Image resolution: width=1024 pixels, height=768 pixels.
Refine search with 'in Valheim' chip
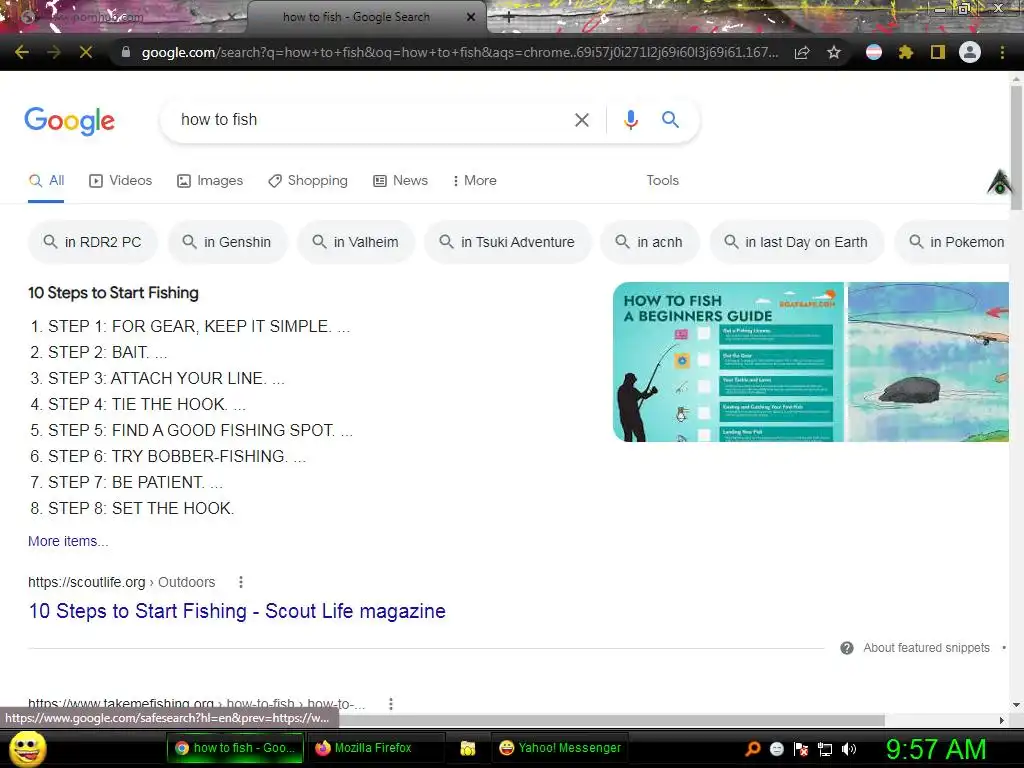click(x=356, y=242)
